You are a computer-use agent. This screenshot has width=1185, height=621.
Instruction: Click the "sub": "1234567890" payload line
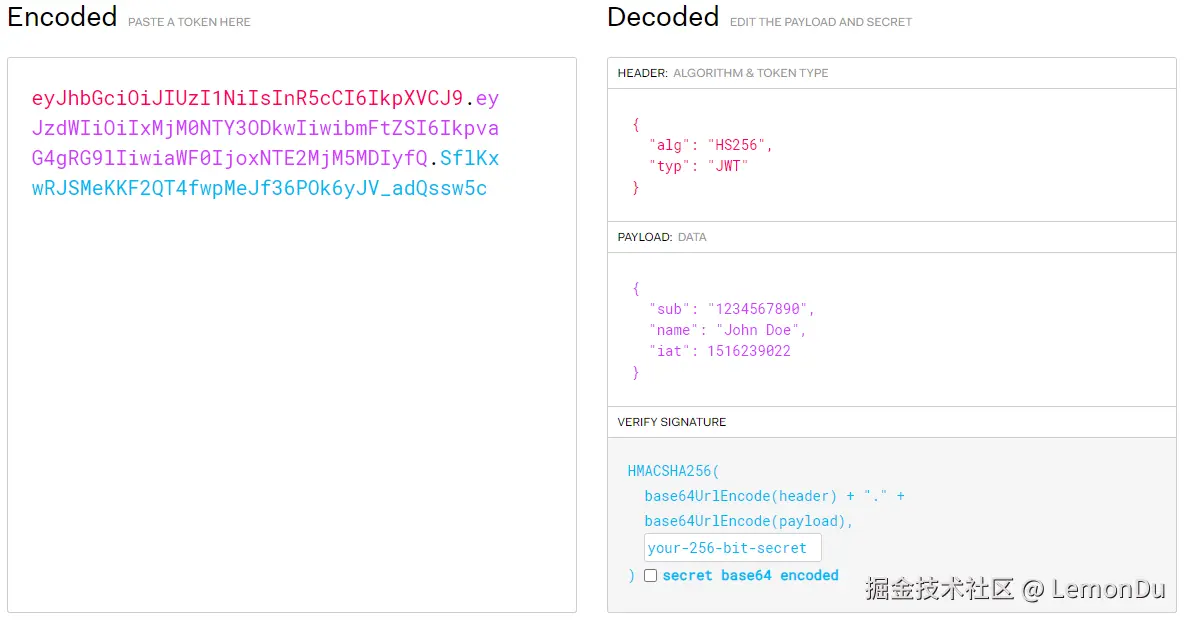(732, 309)
